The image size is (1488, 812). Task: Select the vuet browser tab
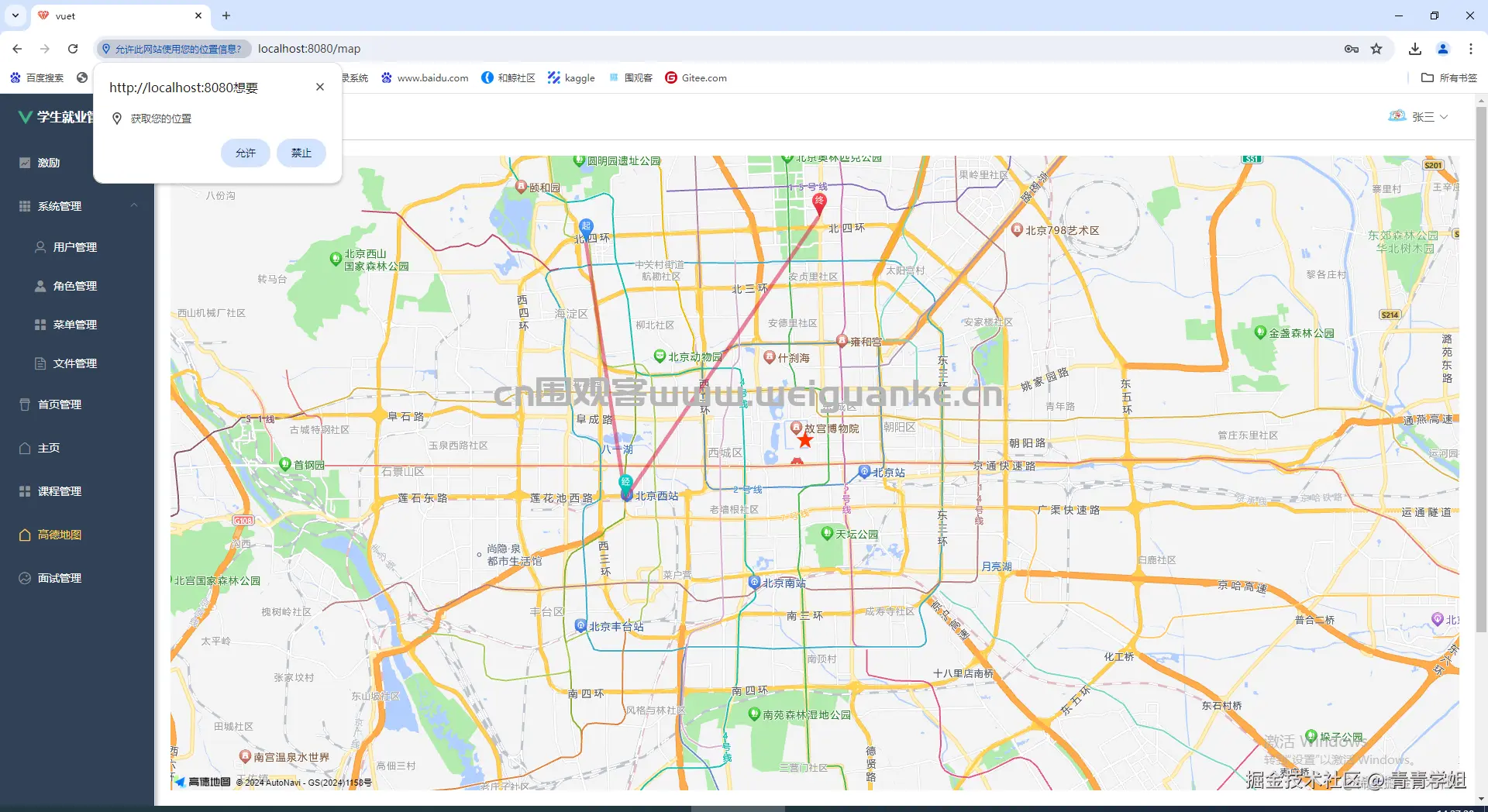click(x=120, y=15)
